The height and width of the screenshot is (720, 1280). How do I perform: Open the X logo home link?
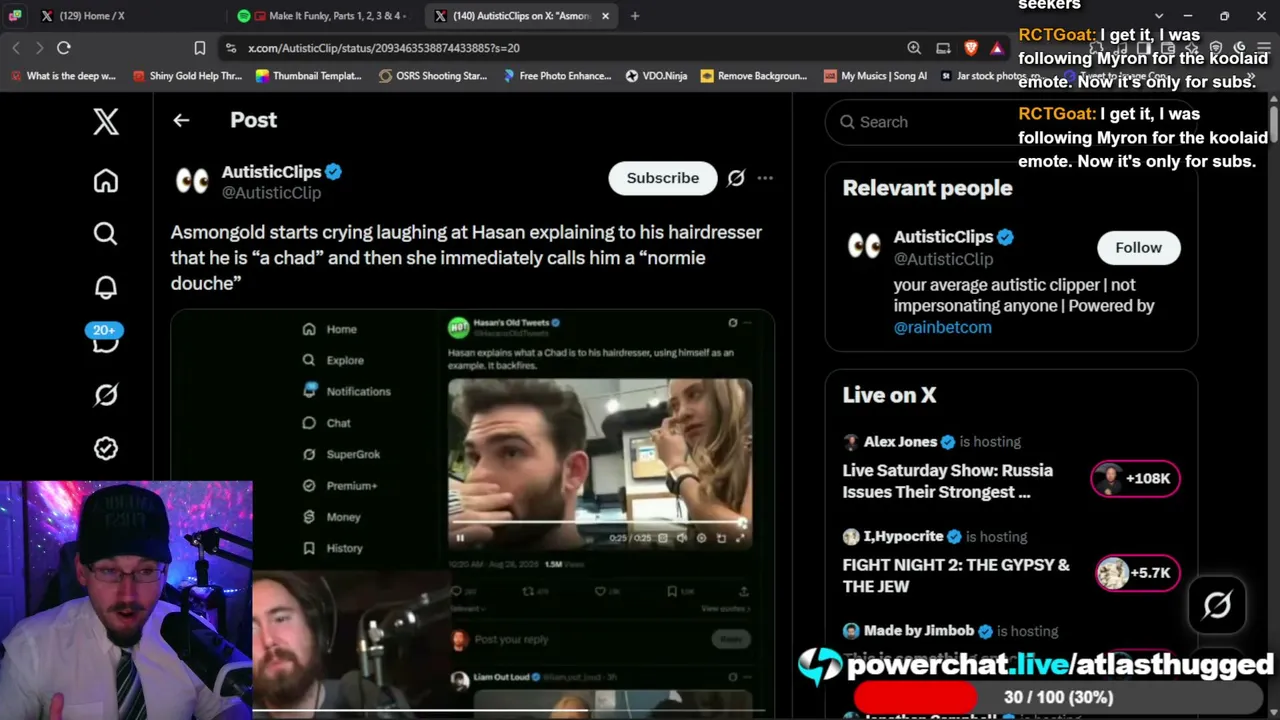pyautogui.click(x=105, y=121)
